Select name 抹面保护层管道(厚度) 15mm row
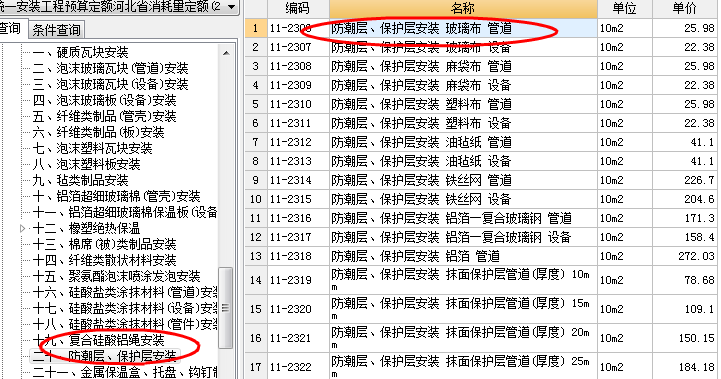 [463, 309]
